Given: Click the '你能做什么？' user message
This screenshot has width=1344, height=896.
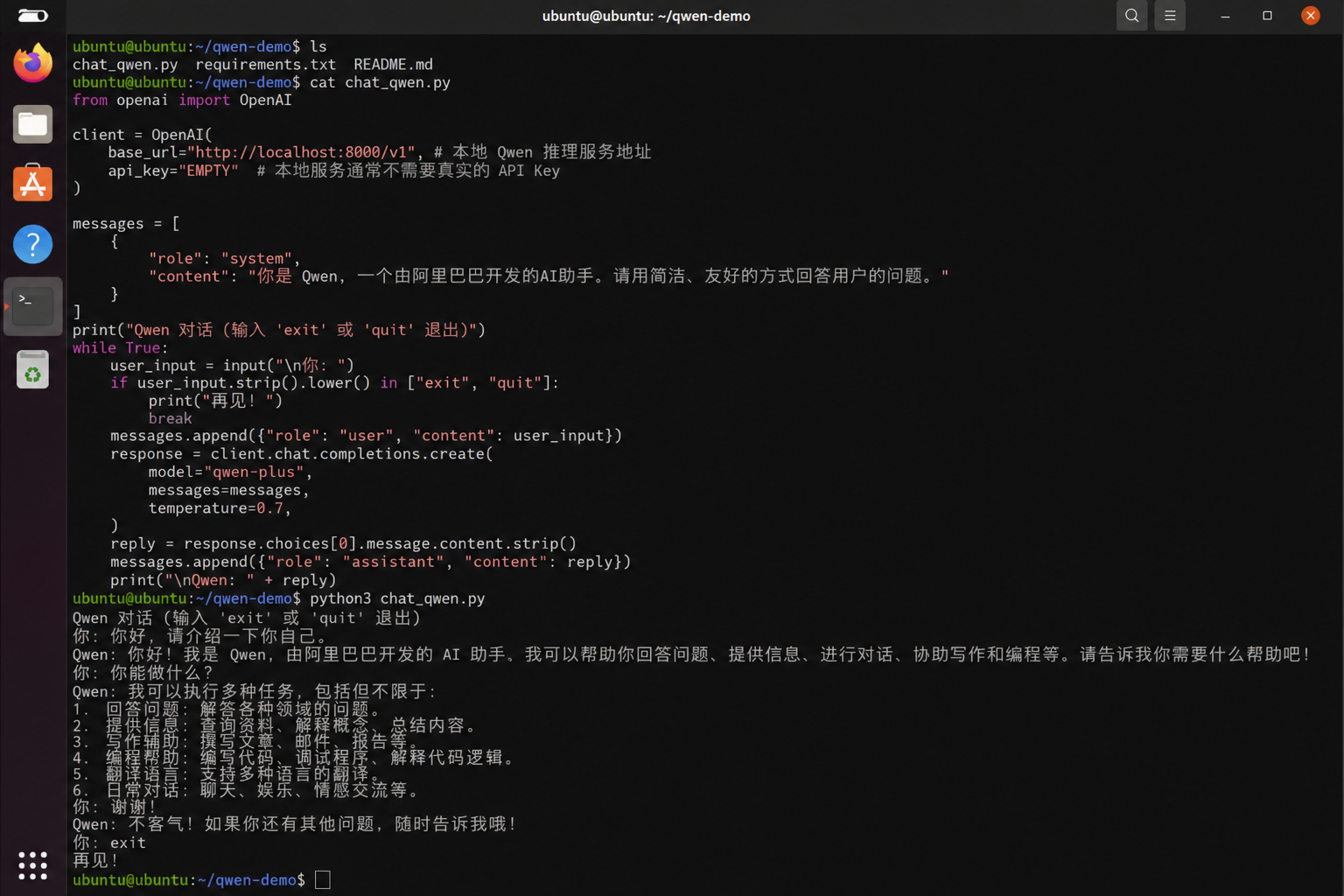Looking at the screenshot, I should click(143, 672).
